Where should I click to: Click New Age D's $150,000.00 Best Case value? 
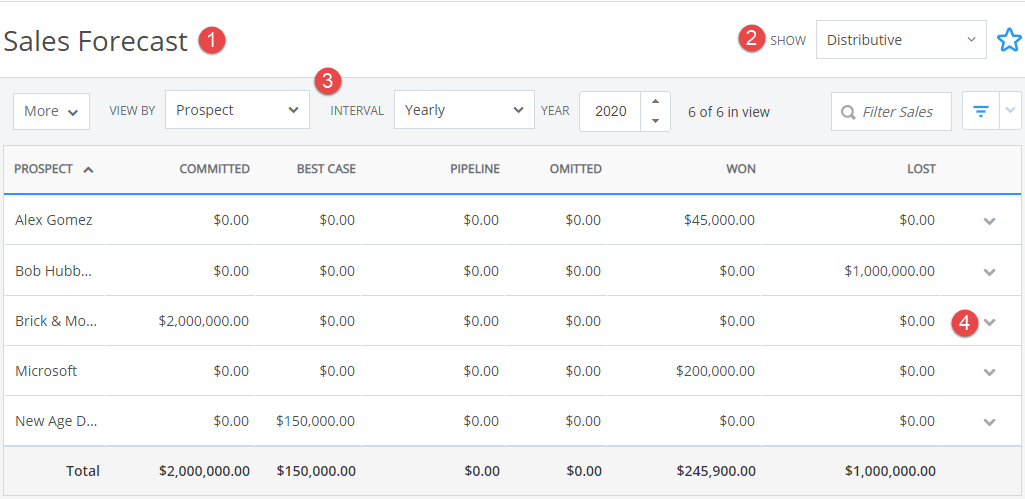point(316,421)
